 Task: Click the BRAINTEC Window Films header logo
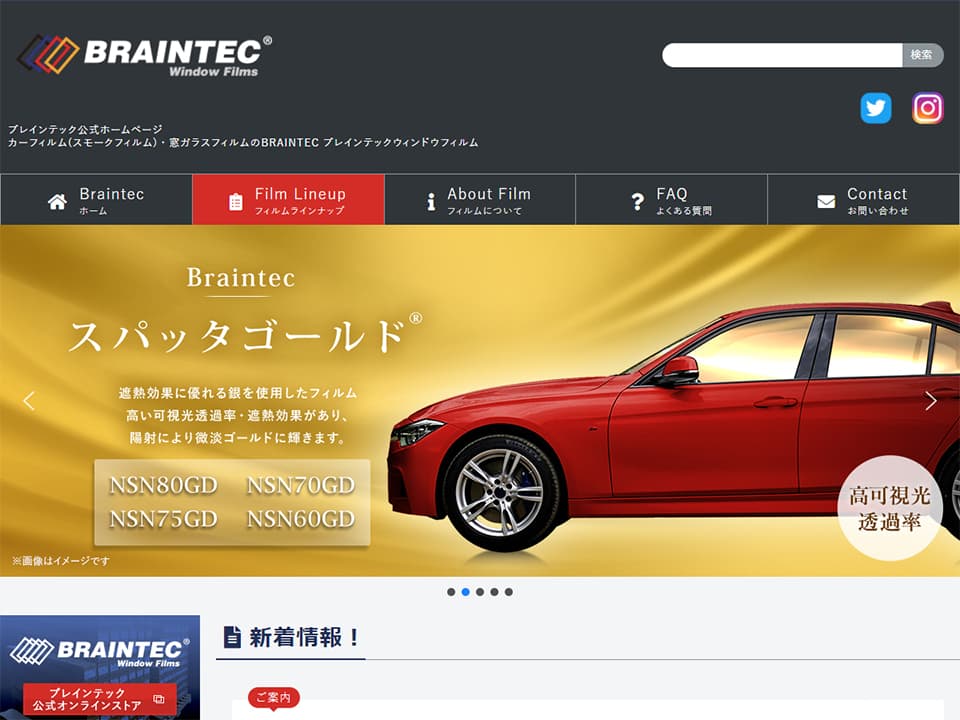144,56
